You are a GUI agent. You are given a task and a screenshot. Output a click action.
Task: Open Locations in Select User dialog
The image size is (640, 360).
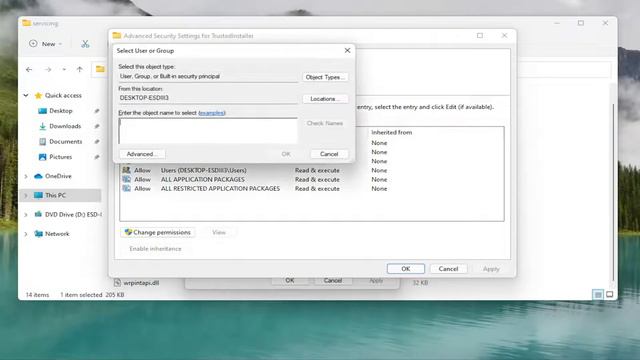coord(325,99)
